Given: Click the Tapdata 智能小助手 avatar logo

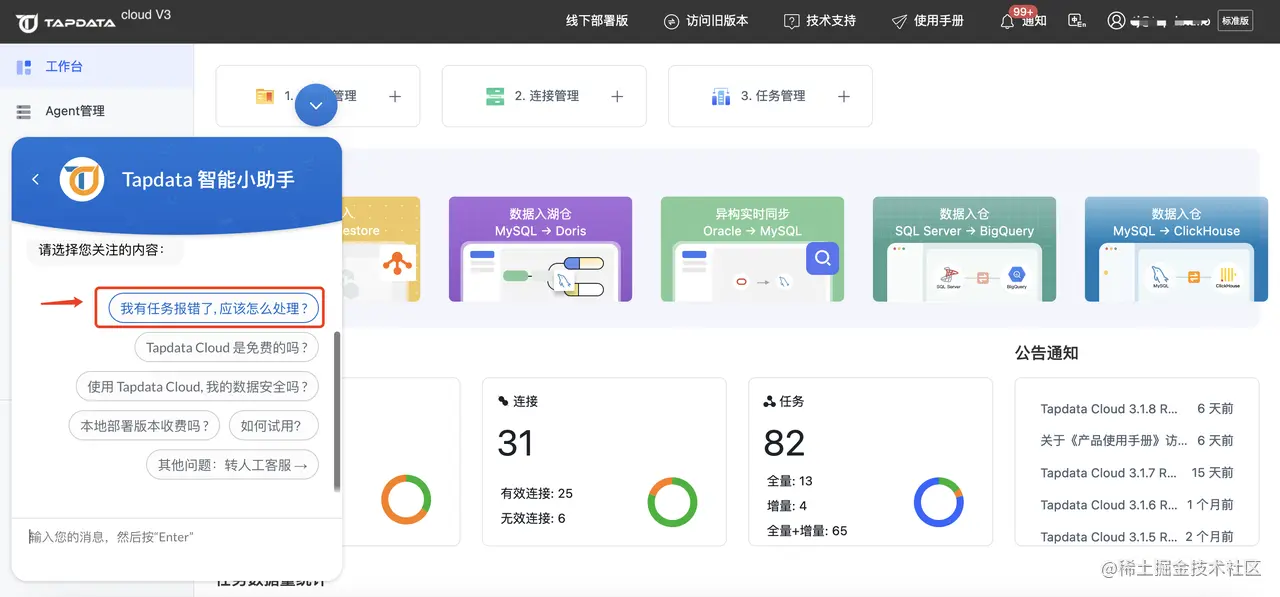Looking at the screenshot, I should coord(82,179).
